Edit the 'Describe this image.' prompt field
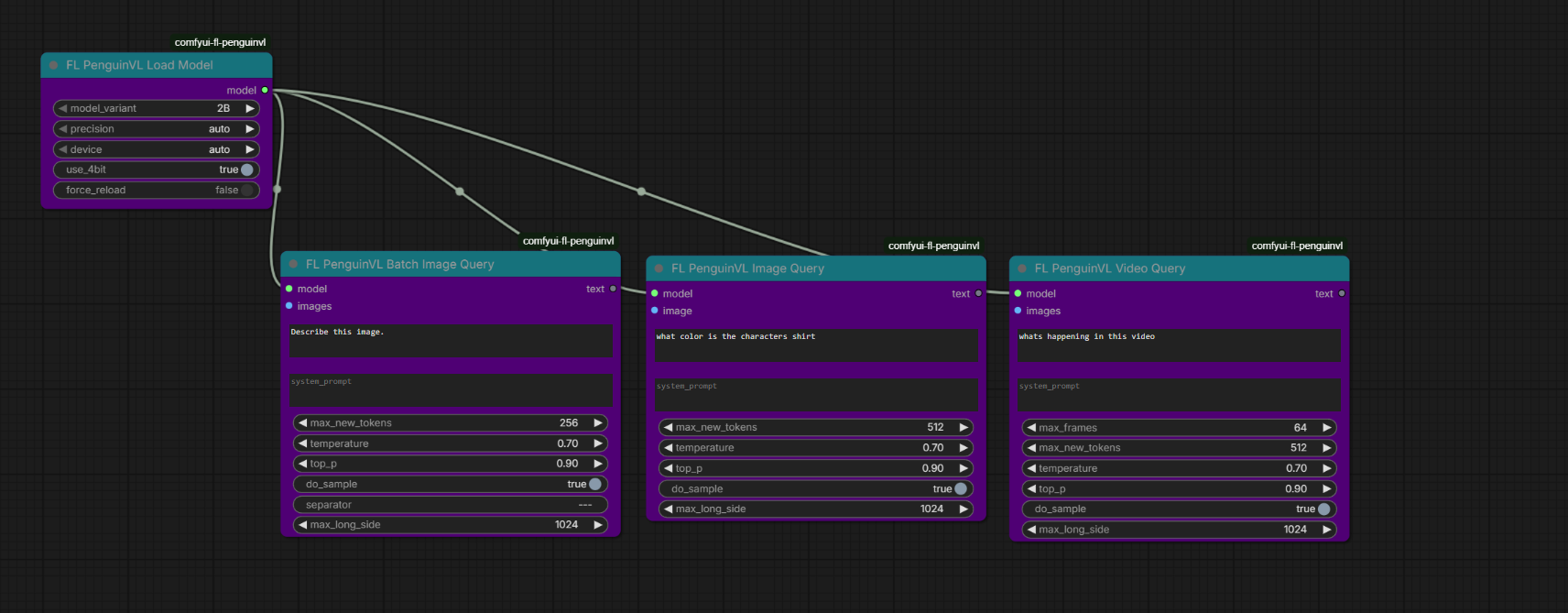This screenshot has height=613, width=1568. pyautogui.click(x=451, y=340)
